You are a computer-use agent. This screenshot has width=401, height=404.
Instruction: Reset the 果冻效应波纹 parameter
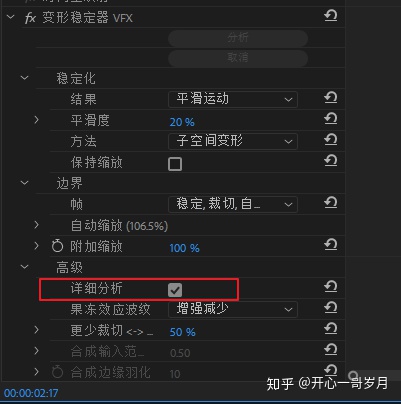pyautogui.click(x=330, y=308)
